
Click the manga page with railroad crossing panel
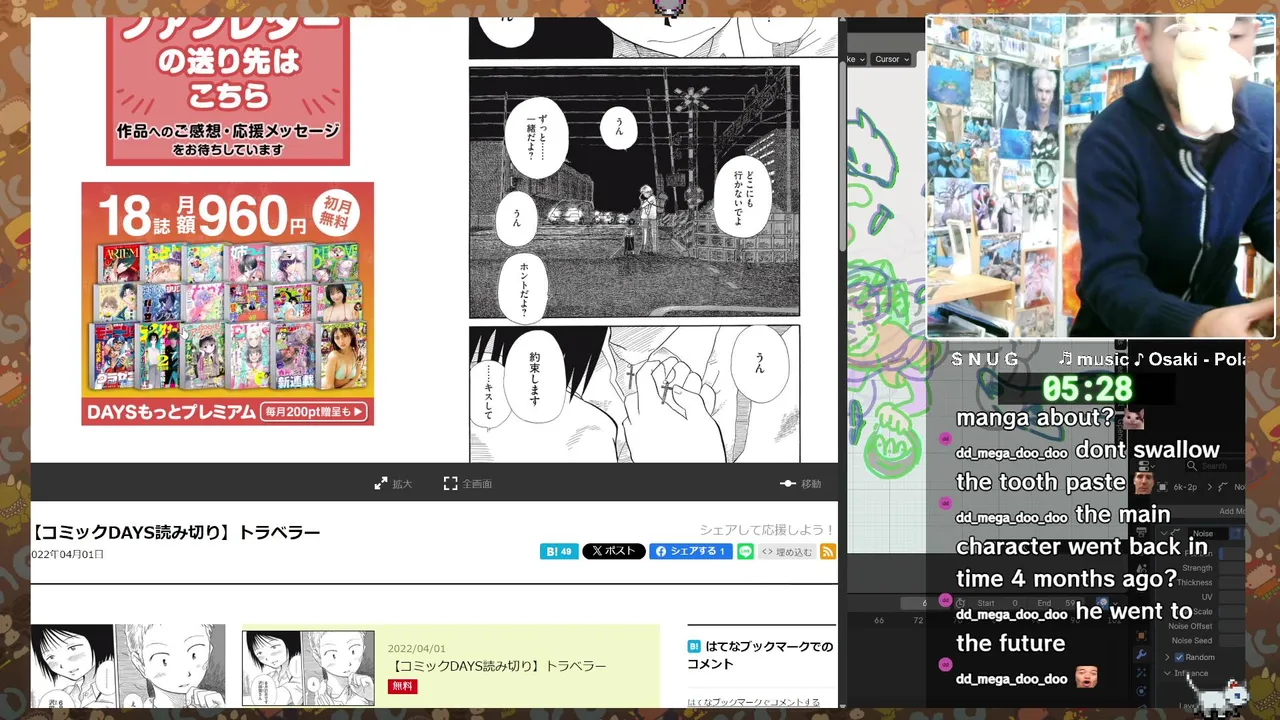[634, 192]
